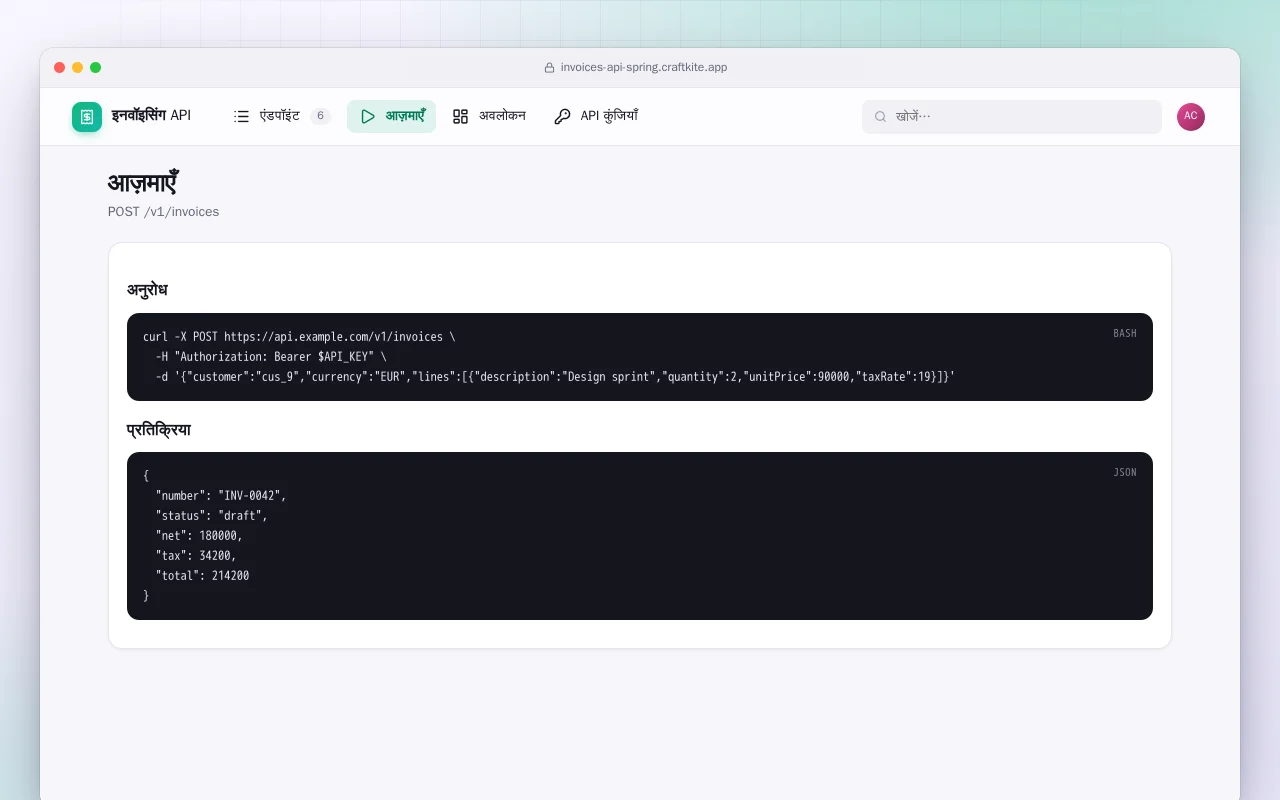Click the endpoint count badge 6
Viewport: 1280px width, 800px height.
click(320, 116)
